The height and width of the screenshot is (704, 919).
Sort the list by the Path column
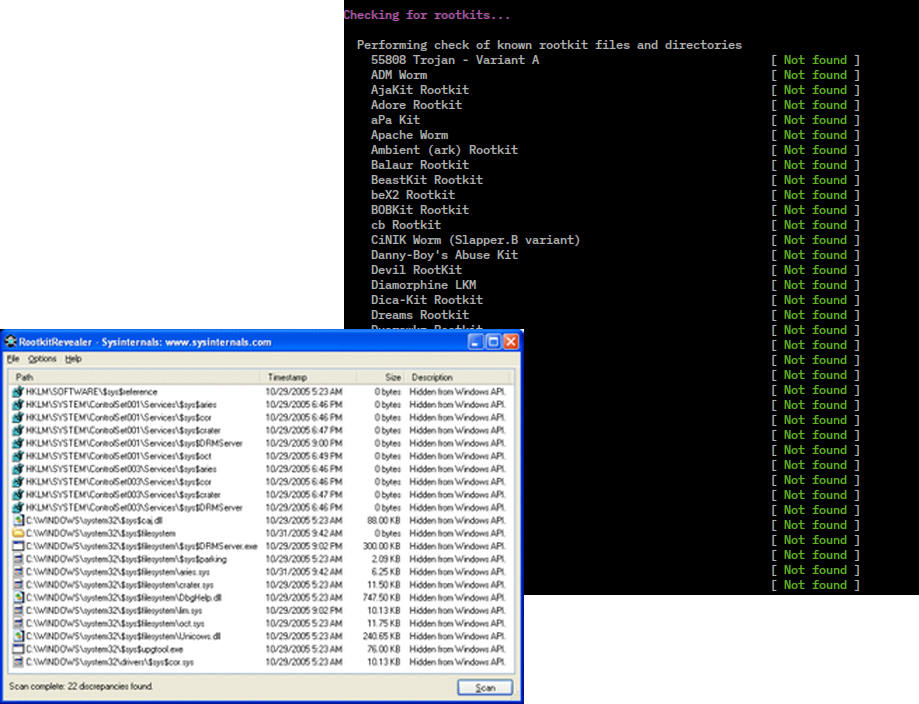[x=135, y=377]
